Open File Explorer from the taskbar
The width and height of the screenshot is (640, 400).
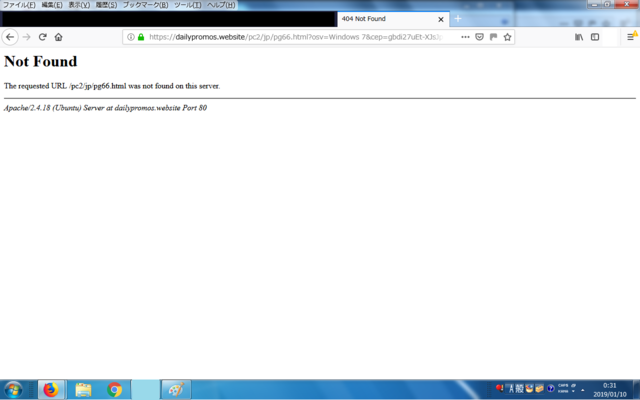point(83,390)
